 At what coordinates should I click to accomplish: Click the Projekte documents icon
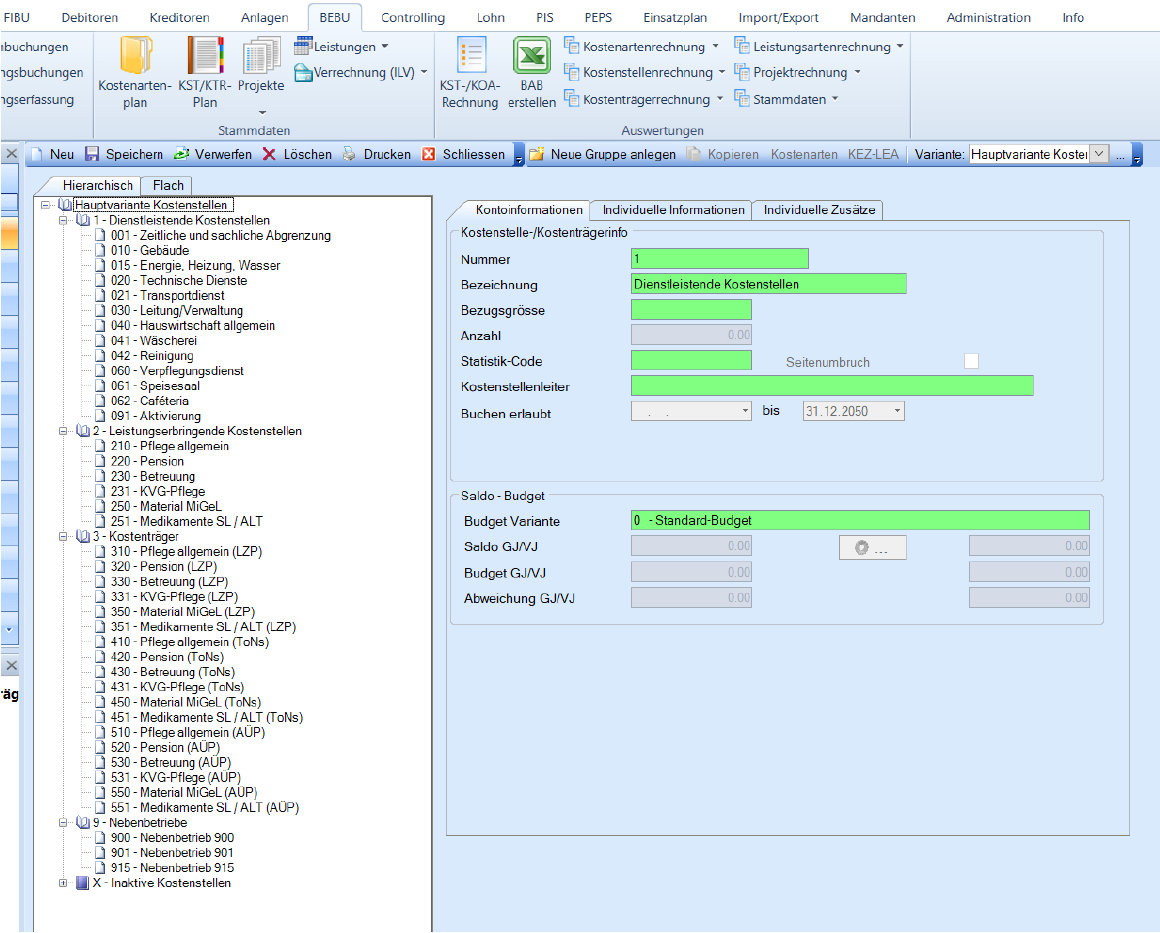click(x=261, y=57)
